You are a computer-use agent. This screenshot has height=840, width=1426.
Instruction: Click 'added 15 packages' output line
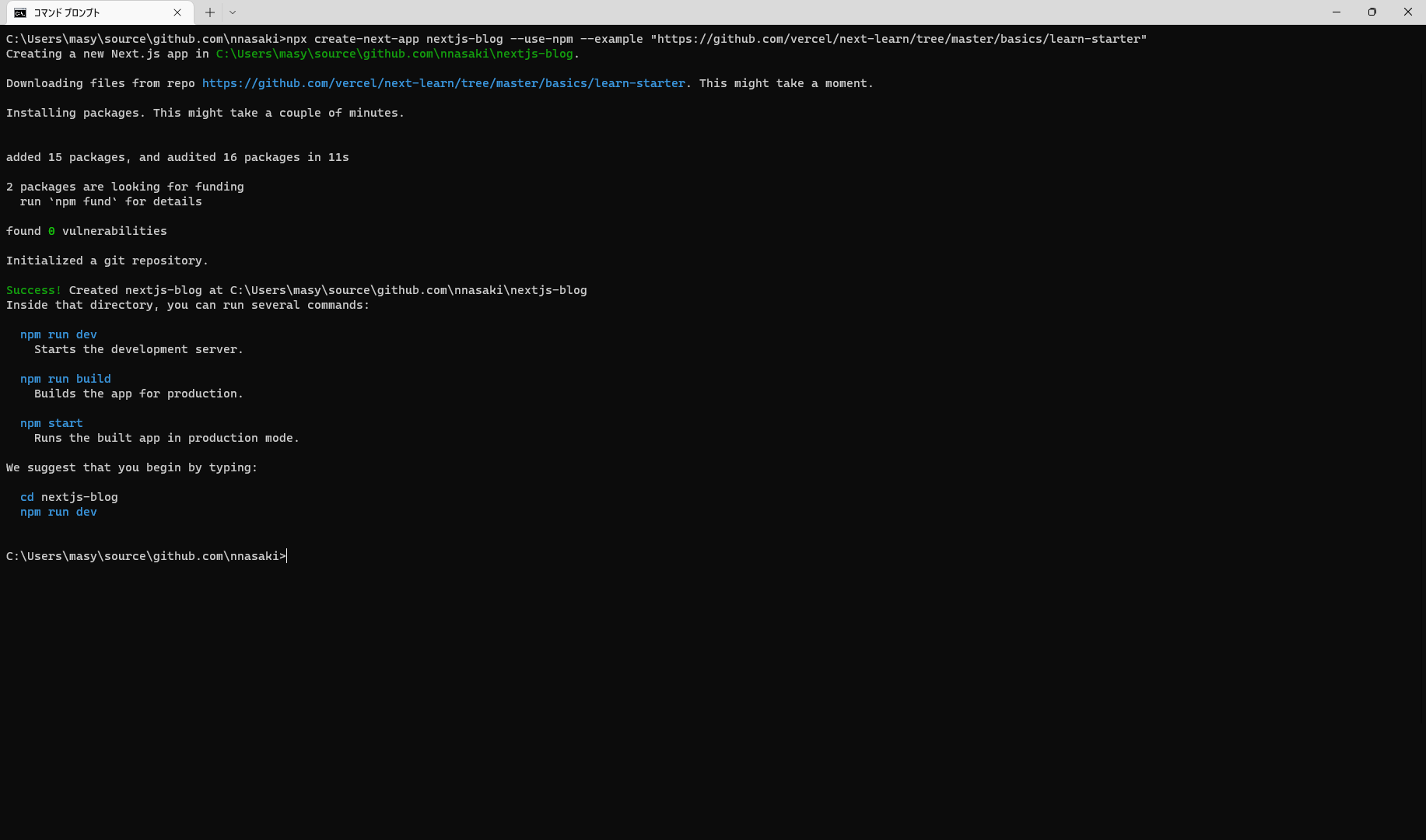pos(177,157)
